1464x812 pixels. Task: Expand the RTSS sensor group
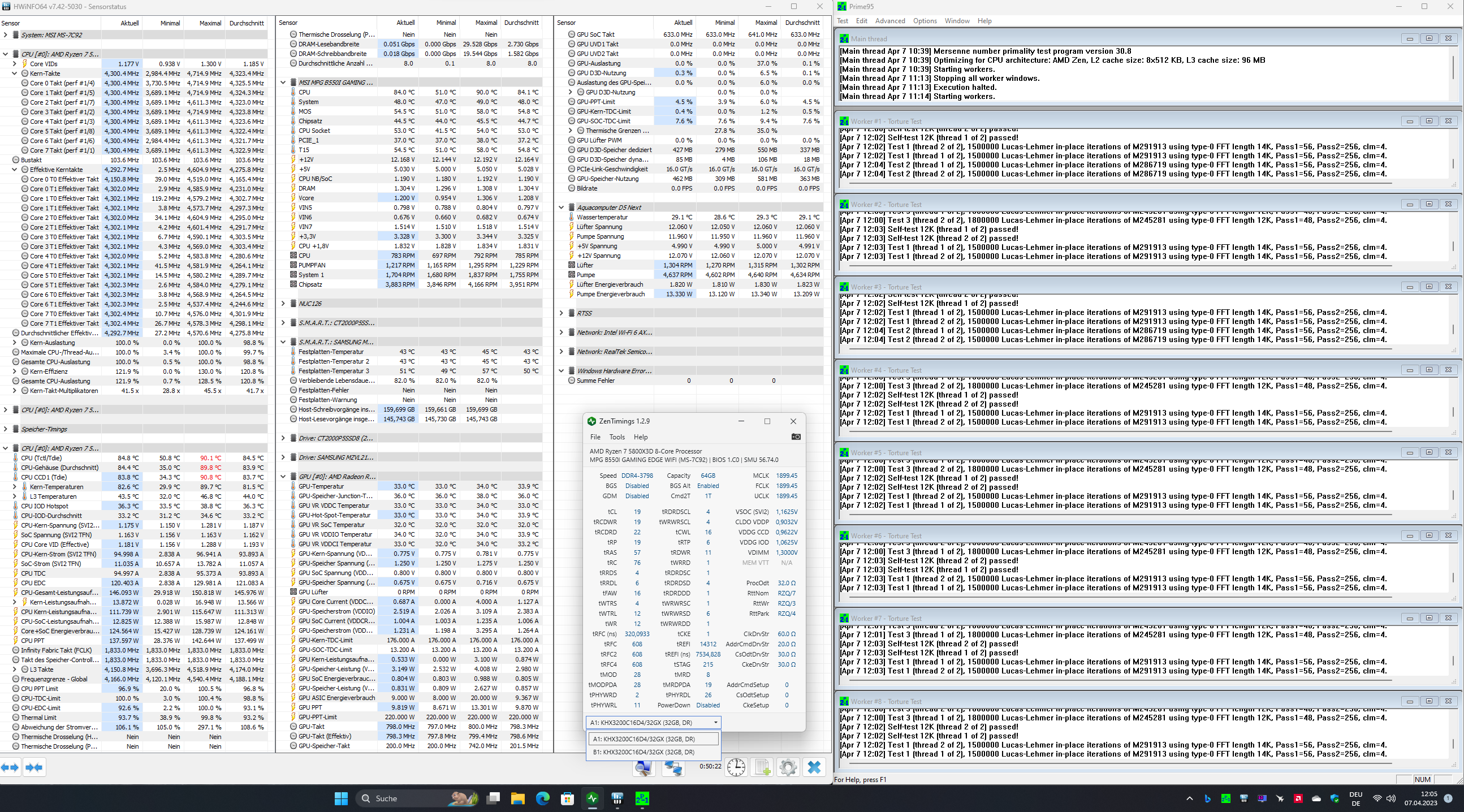(x=562, y=313)
